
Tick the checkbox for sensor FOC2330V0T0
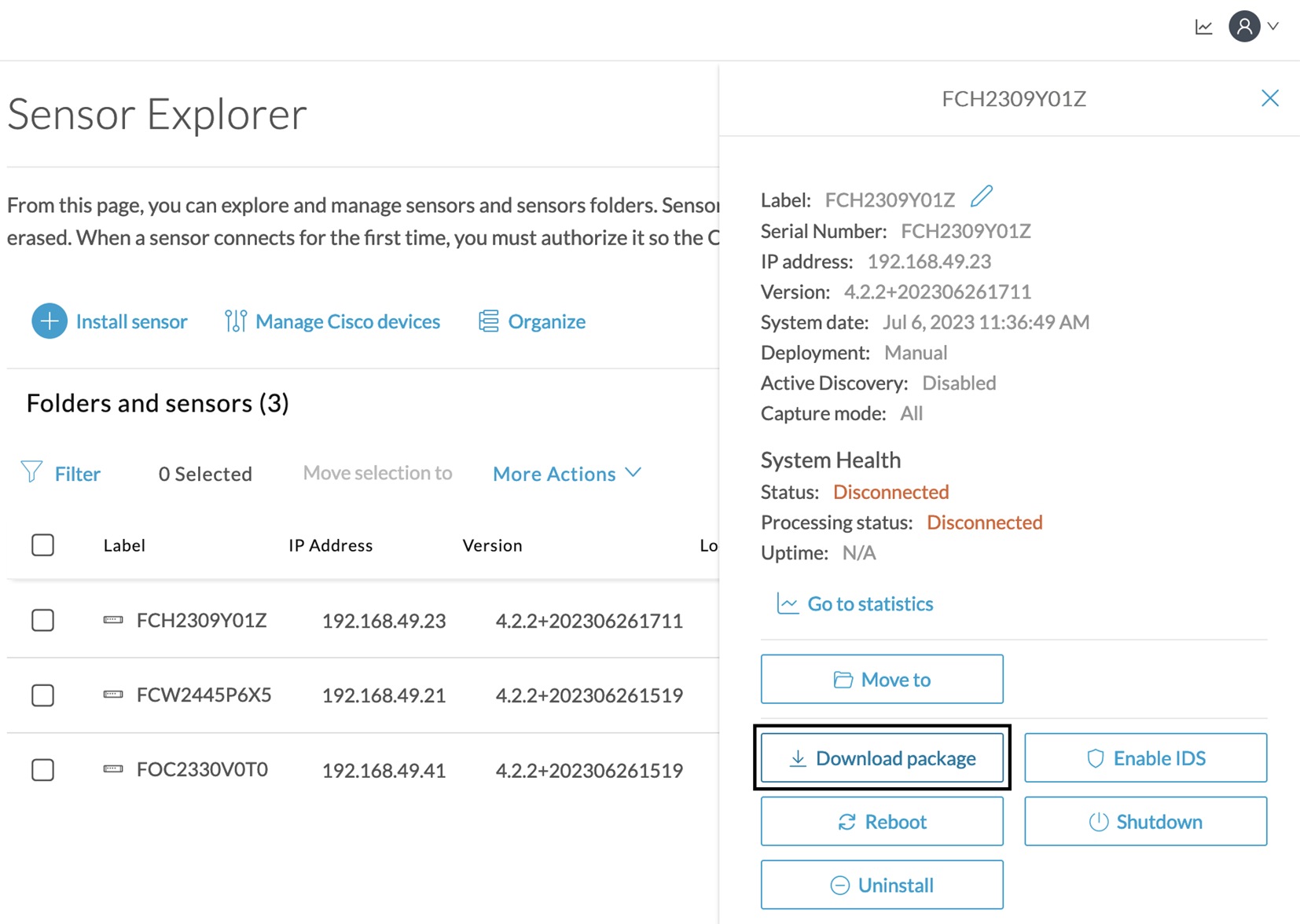coord(42,770)
